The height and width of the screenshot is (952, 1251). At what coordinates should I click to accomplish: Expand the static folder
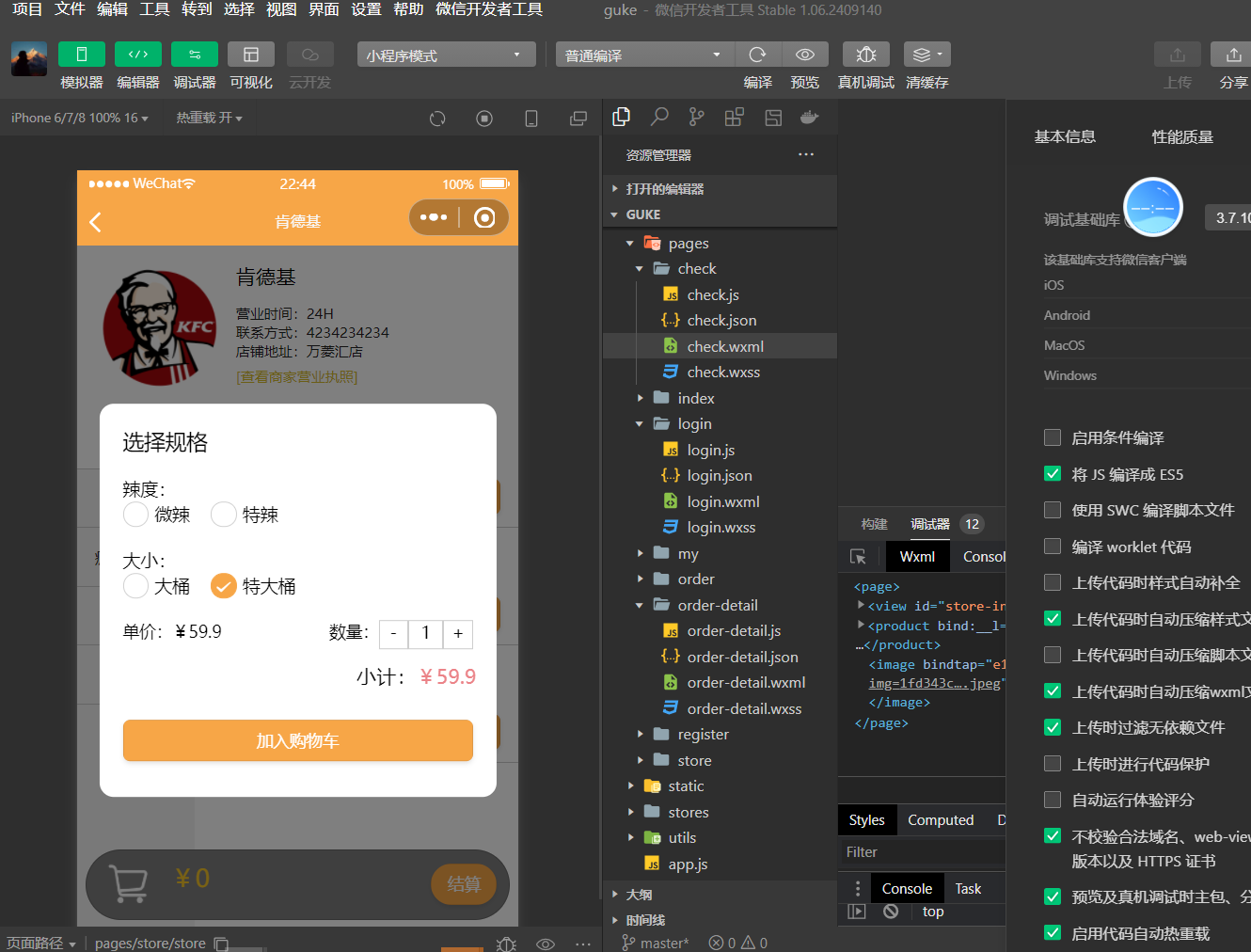pos(720,785)
